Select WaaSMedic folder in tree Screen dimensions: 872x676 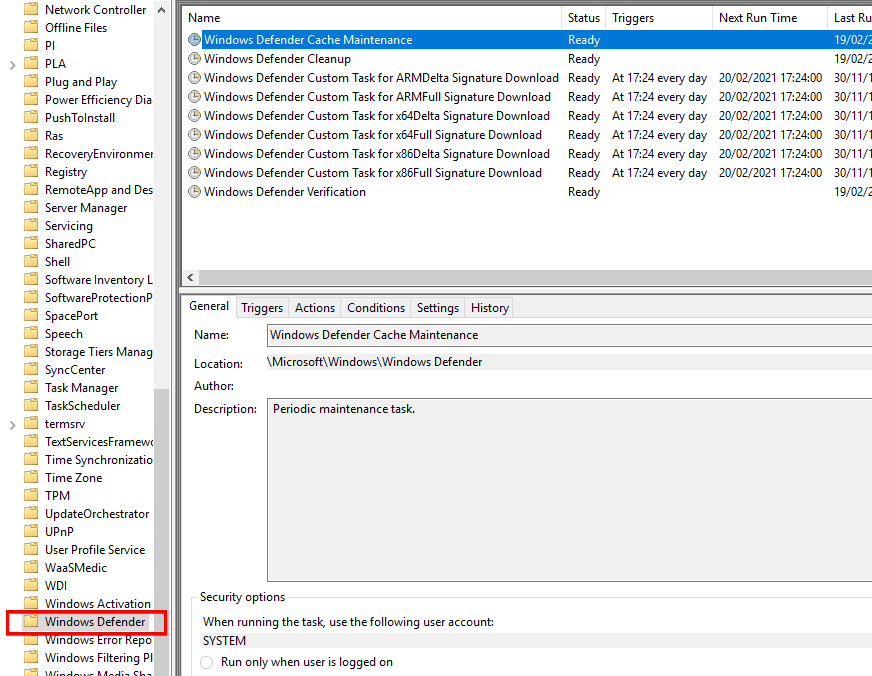click(x=76, y=568)
